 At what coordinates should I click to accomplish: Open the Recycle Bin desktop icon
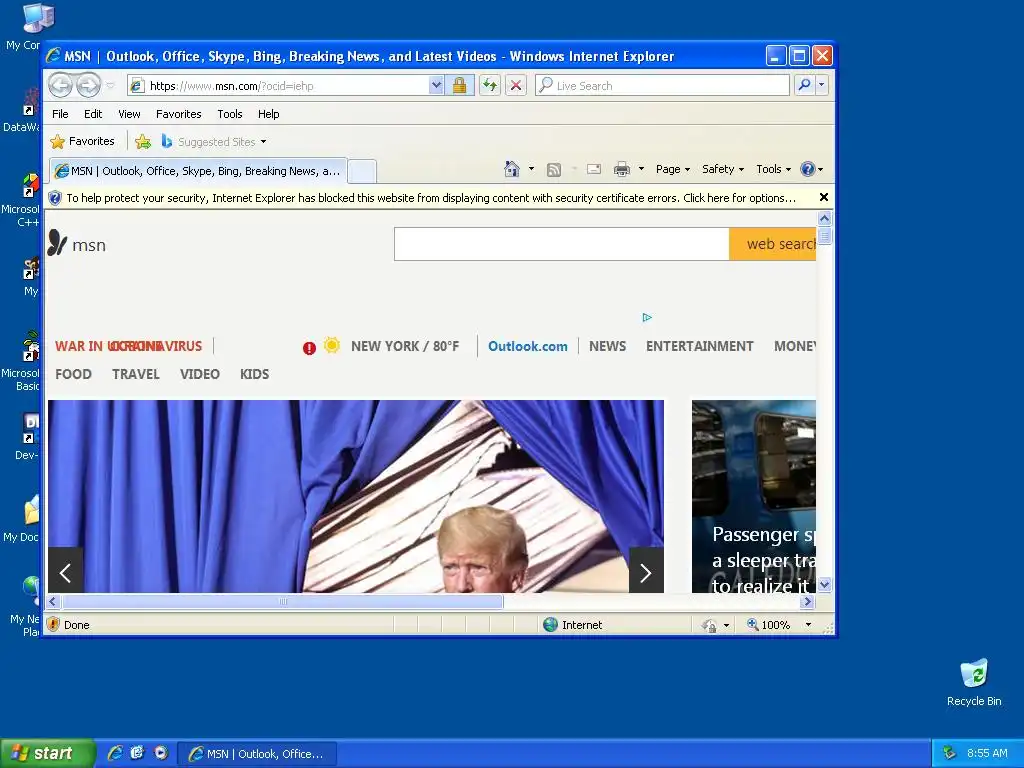click(x=974, y=682)
